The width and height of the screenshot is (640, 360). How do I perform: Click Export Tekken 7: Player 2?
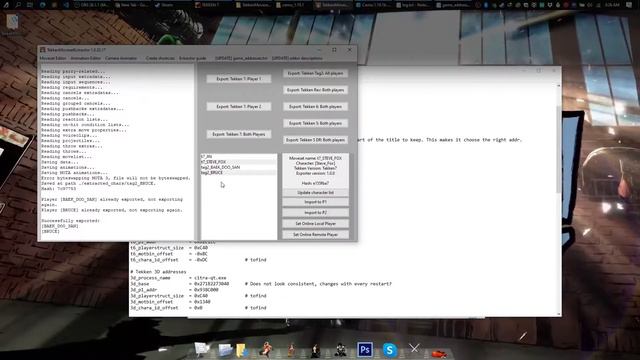click(x=239, y=107)
